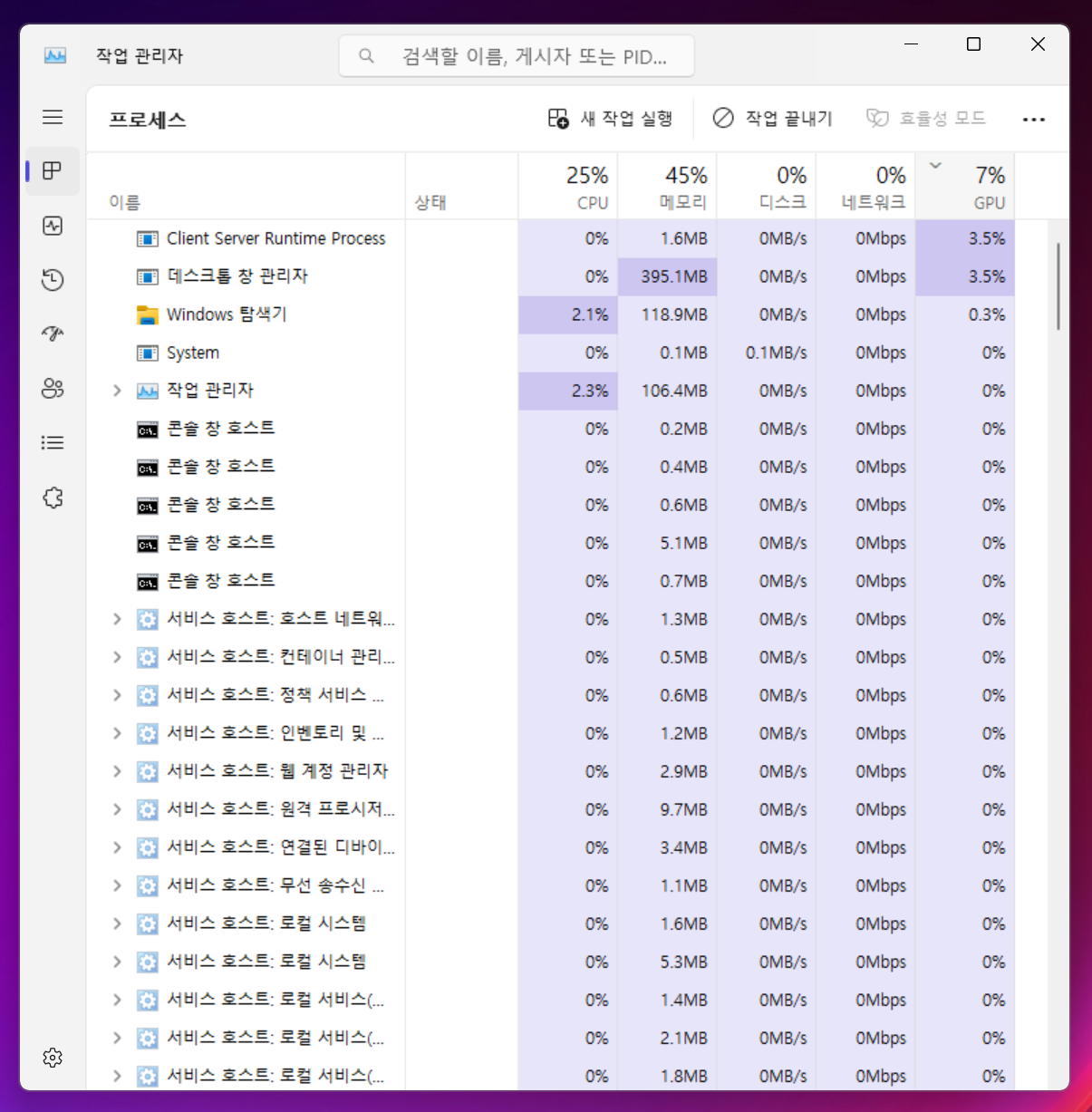Expand 서비스 호스트: 원격 프로시저 group
The height and width of the screenshot is (1112, 1092).
117,809
